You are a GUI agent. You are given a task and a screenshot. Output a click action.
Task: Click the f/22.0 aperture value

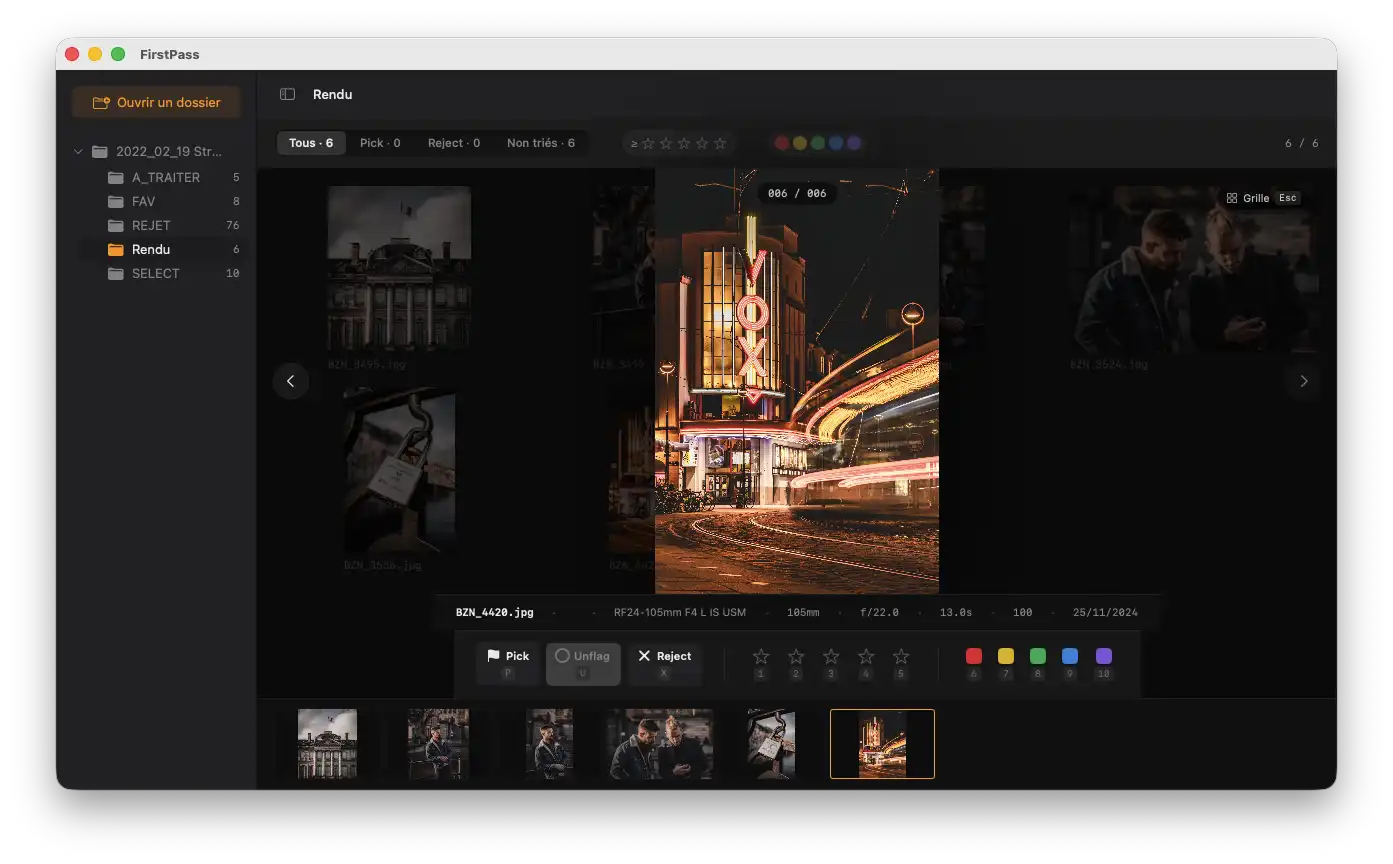click(880, 612)
